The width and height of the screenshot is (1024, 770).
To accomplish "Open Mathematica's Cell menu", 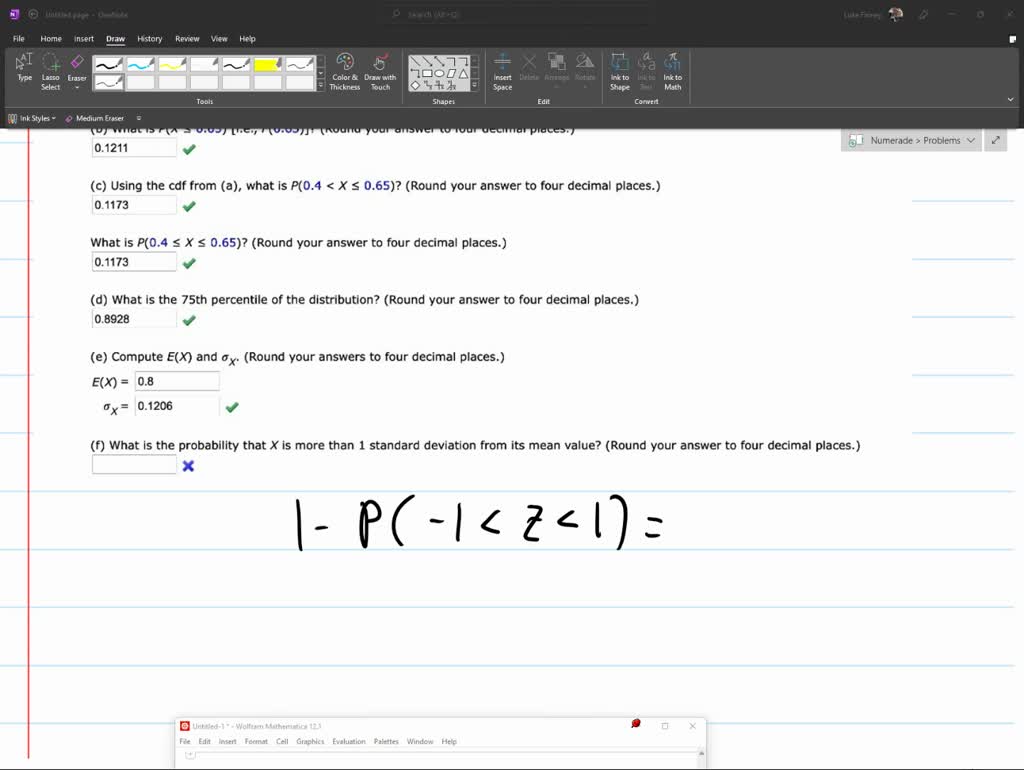I will click(x=282, y=741).
